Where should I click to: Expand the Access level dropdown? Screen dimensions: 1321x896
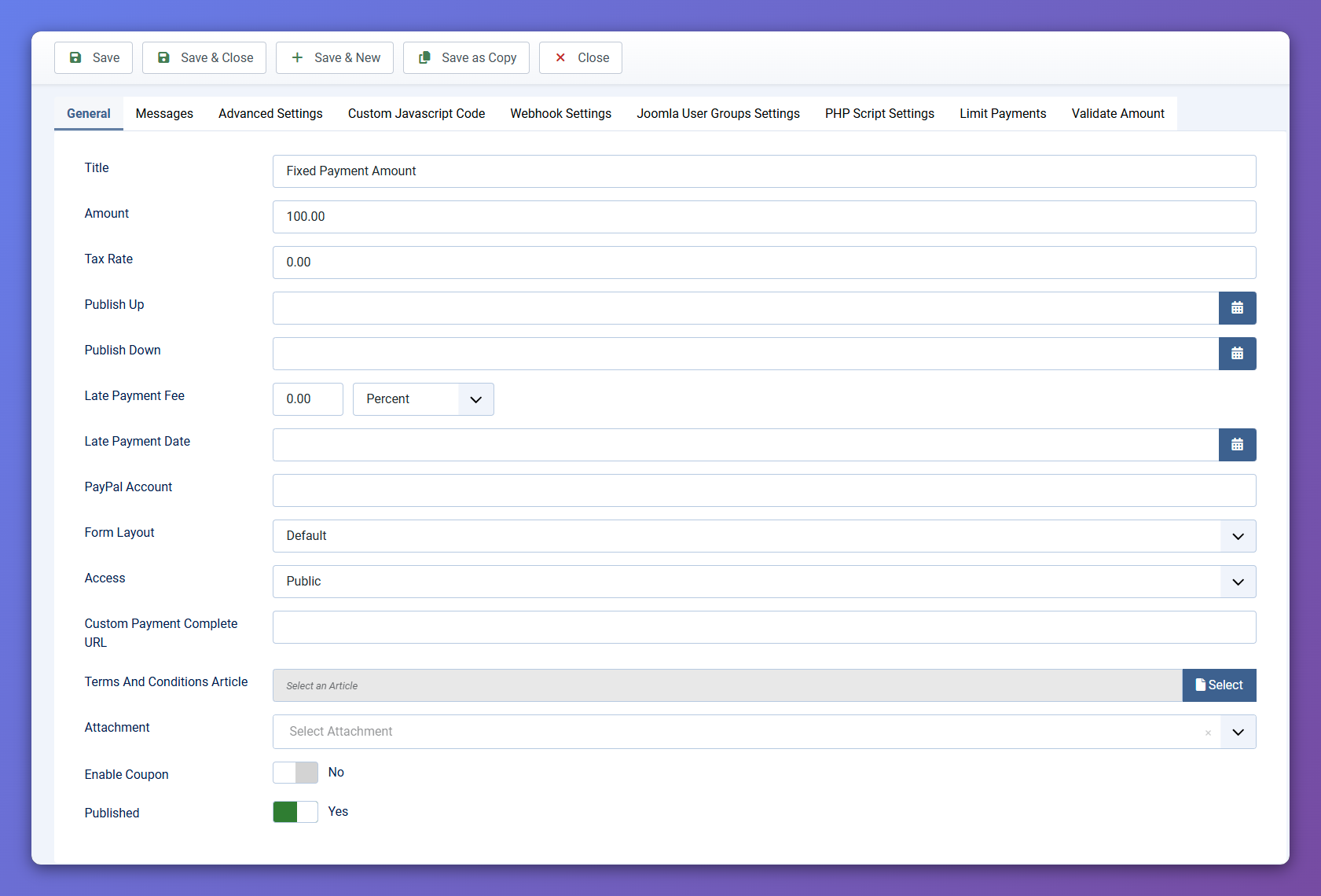[x=1238, y=582]
